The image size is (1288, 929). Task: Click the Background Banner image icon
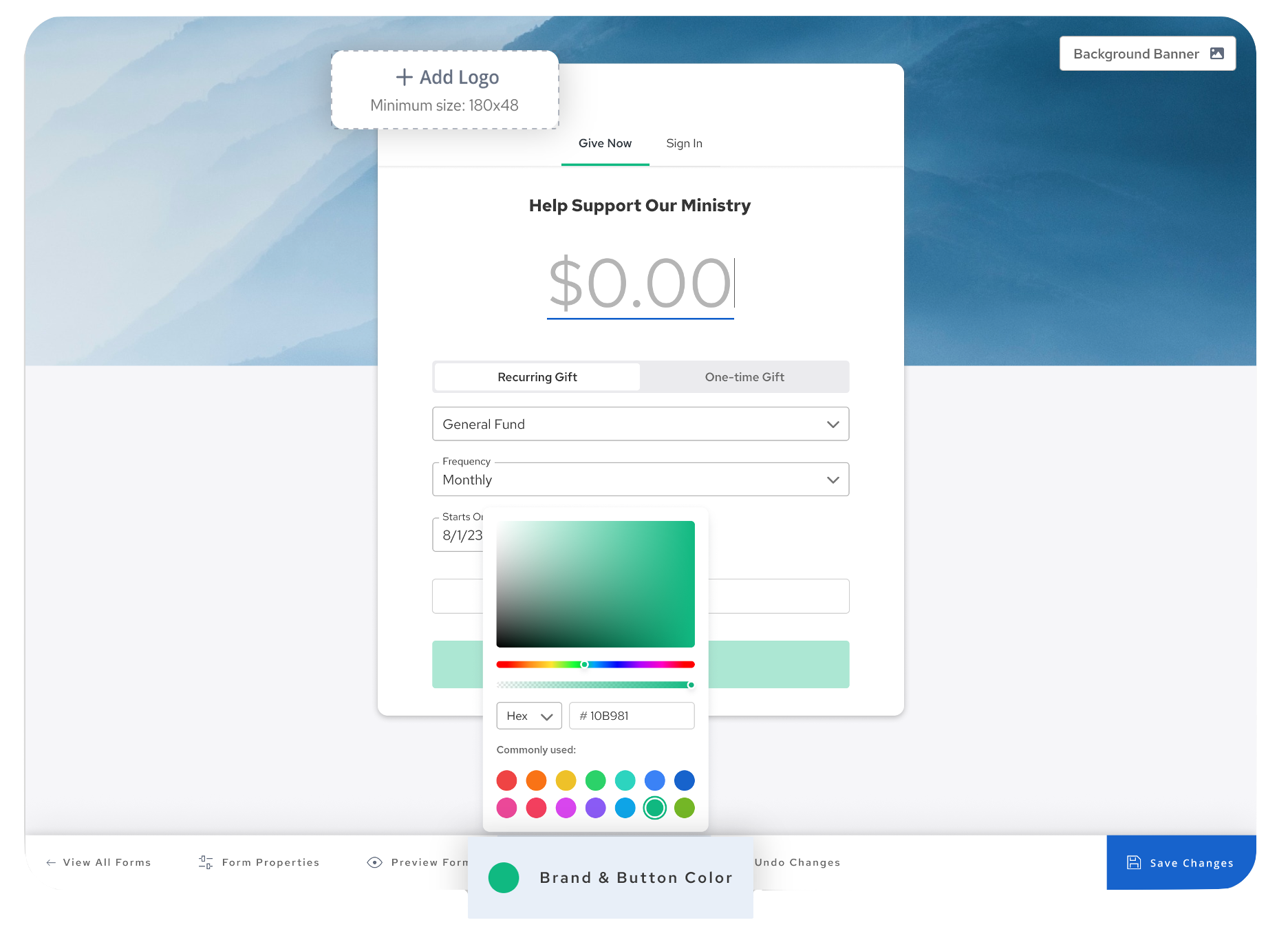[x=1216, y=54]
